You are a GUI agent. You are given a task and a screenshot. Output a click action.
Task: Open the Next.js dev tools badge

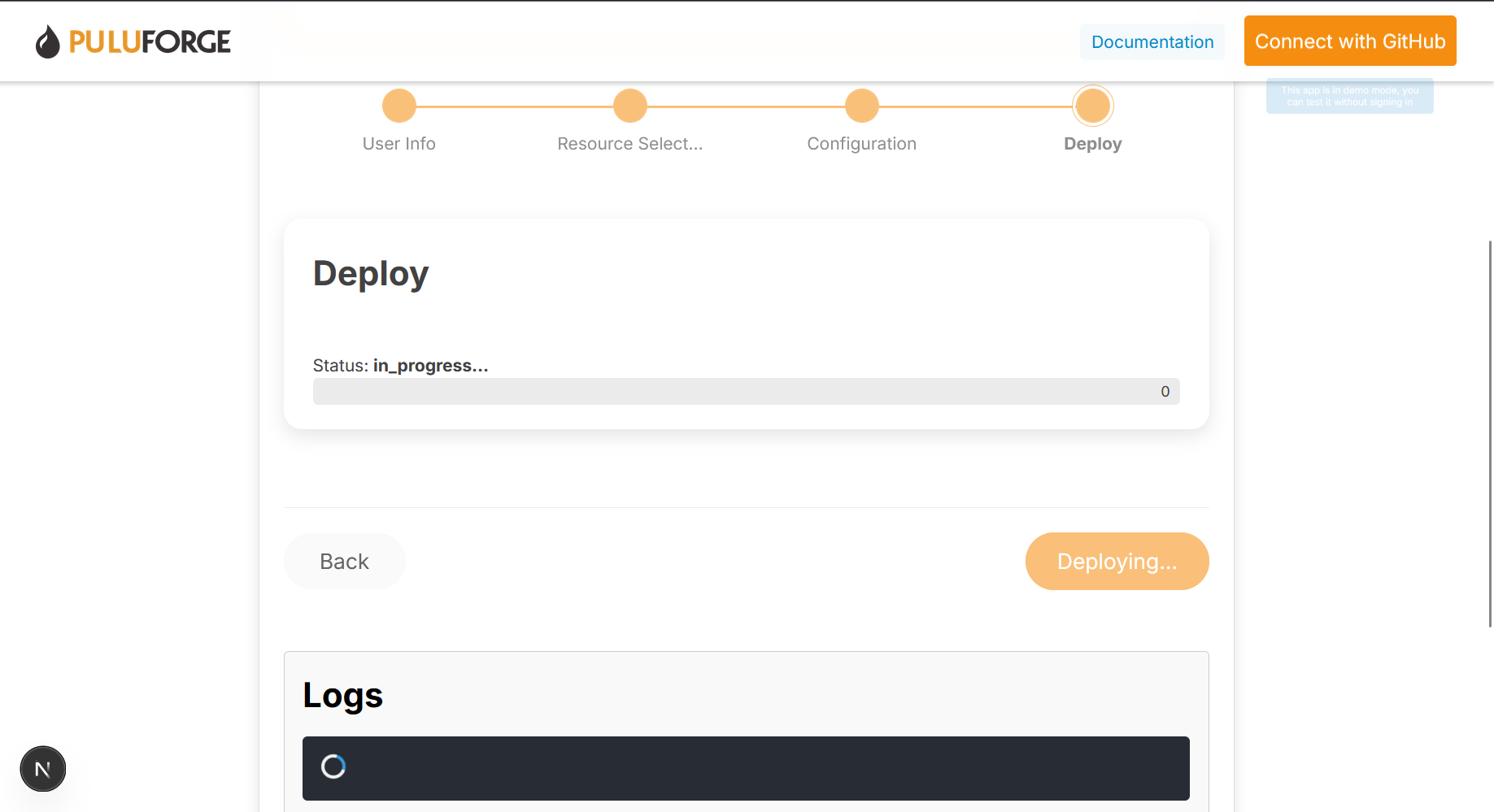[x=43, y=769]
